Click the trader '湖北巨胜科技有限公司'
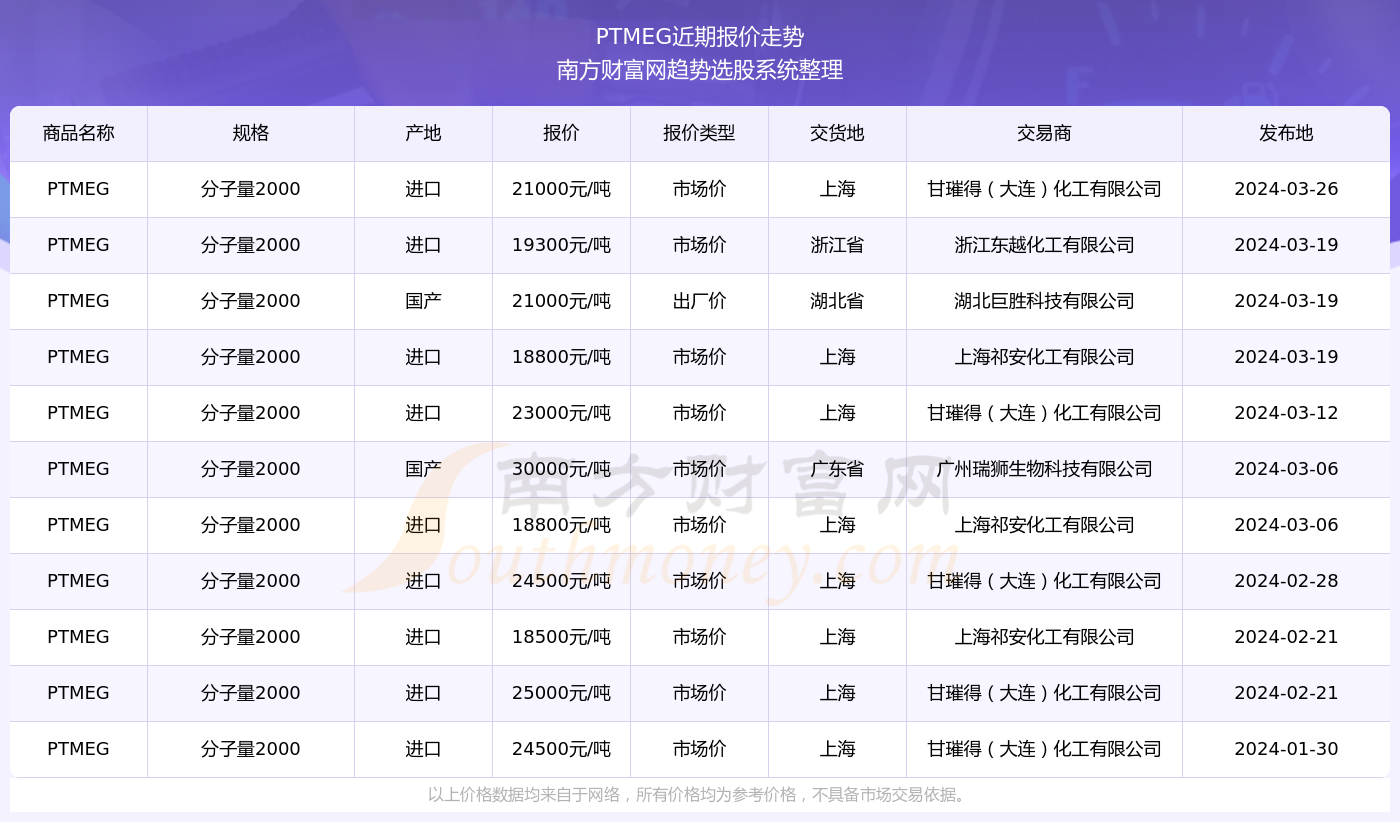Screen dimensions: 1400x822 pyautogui.click(x=1044, y=301)
